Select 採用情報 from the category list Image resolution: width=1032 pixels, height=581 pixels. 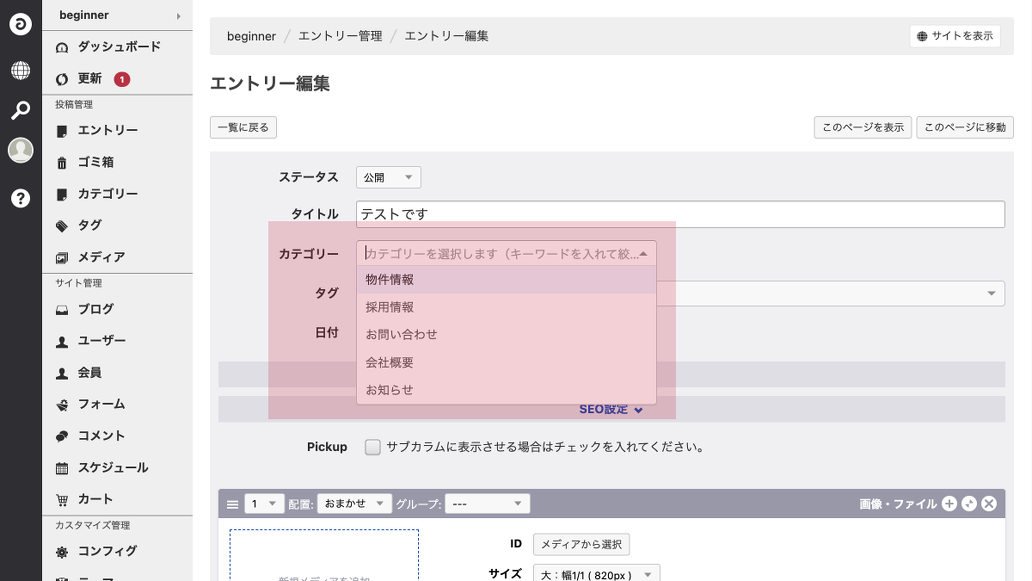coord(389,307)
